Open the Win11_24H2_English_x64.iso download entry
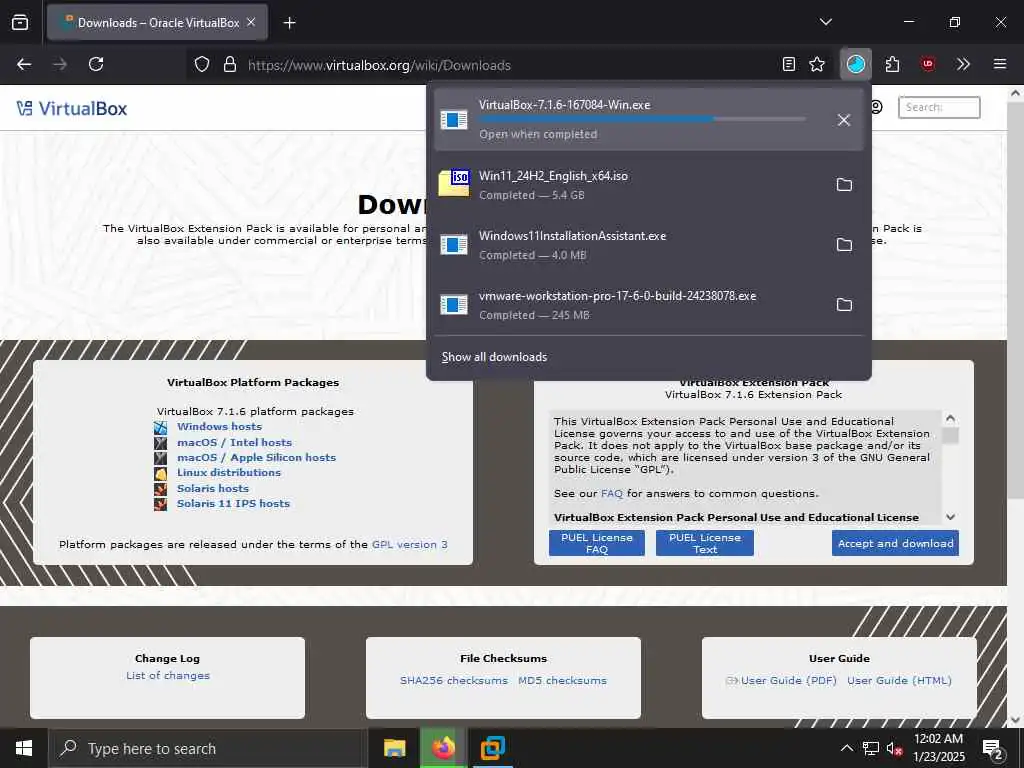The width and height of the screenshot is (1024, 768). click(x=632, y=185)
